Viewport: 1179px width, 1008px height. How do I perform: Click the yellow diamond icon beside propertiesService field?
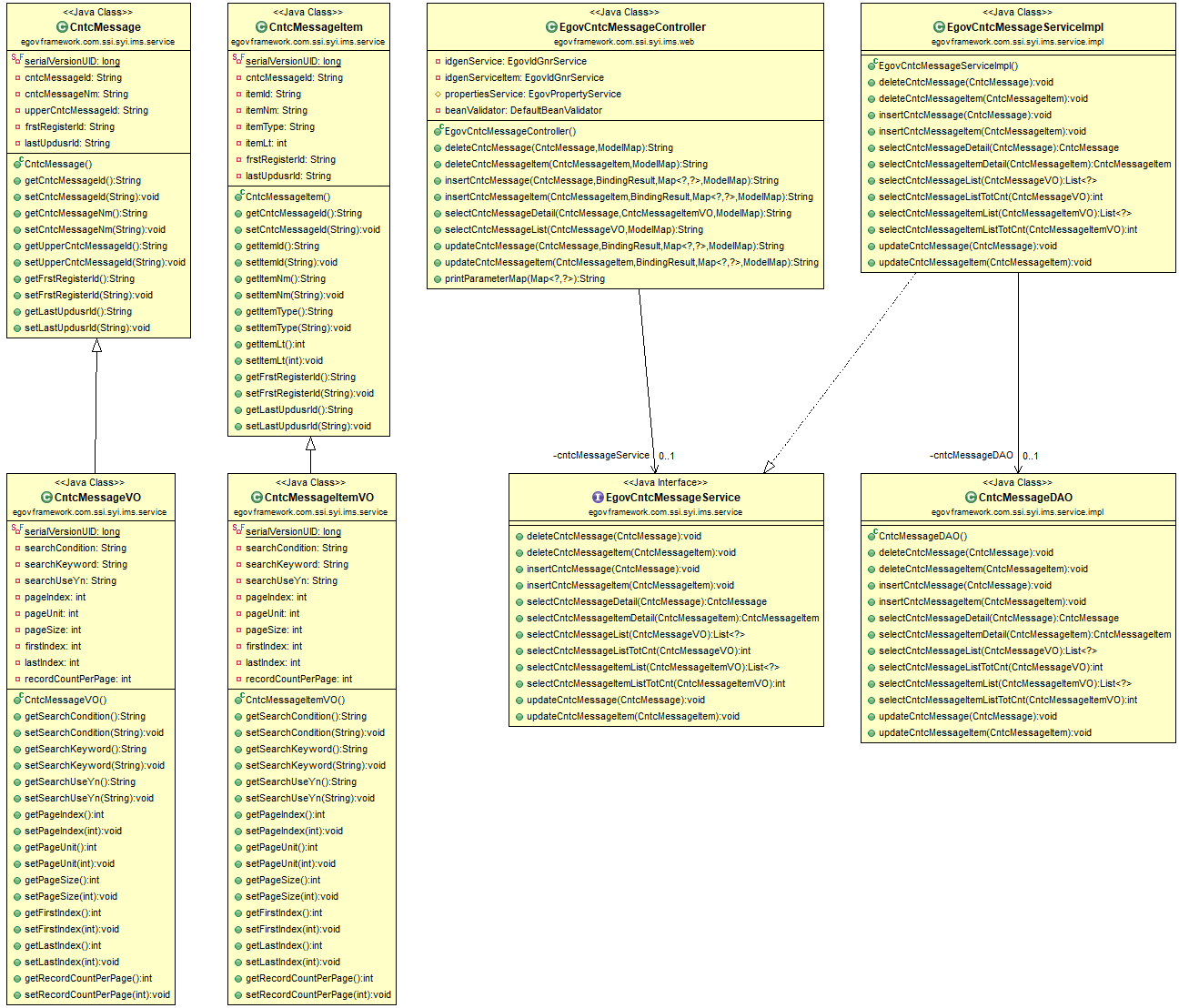click(438, 94)
